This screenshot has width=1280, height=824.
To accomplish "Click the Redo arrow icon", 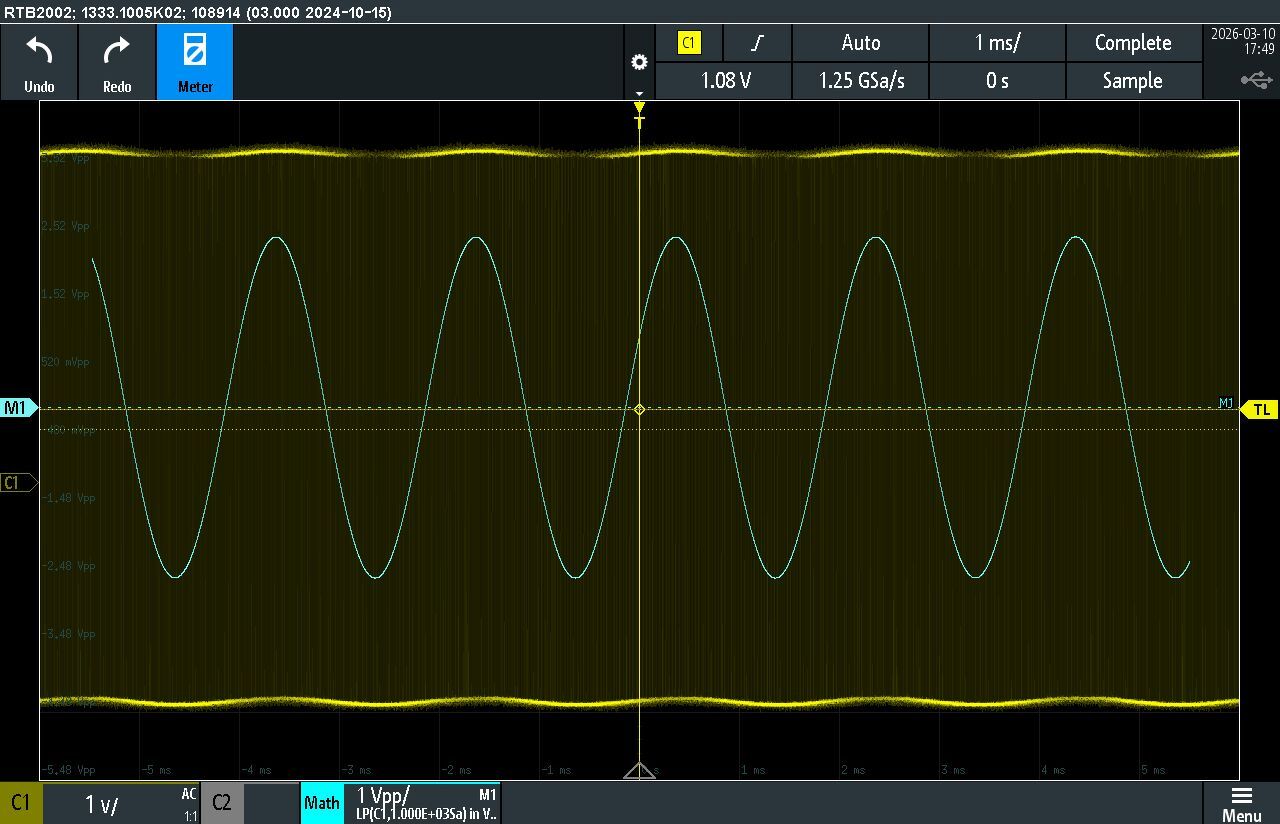I will [117, 52].
